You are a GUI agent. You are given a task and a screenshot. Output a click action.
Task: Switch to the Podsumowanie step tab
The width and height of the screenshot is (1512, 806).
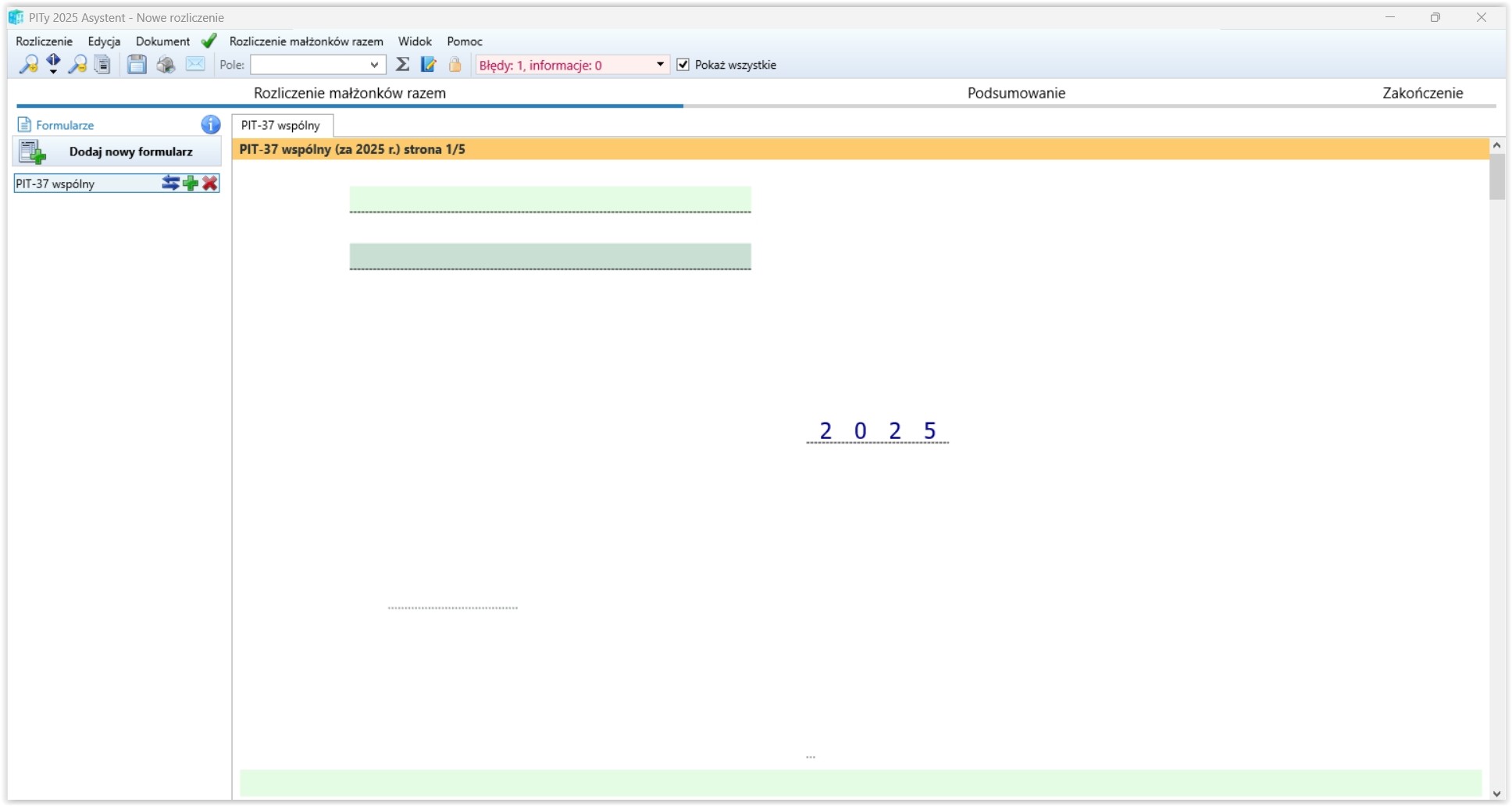pos(1016,93)
